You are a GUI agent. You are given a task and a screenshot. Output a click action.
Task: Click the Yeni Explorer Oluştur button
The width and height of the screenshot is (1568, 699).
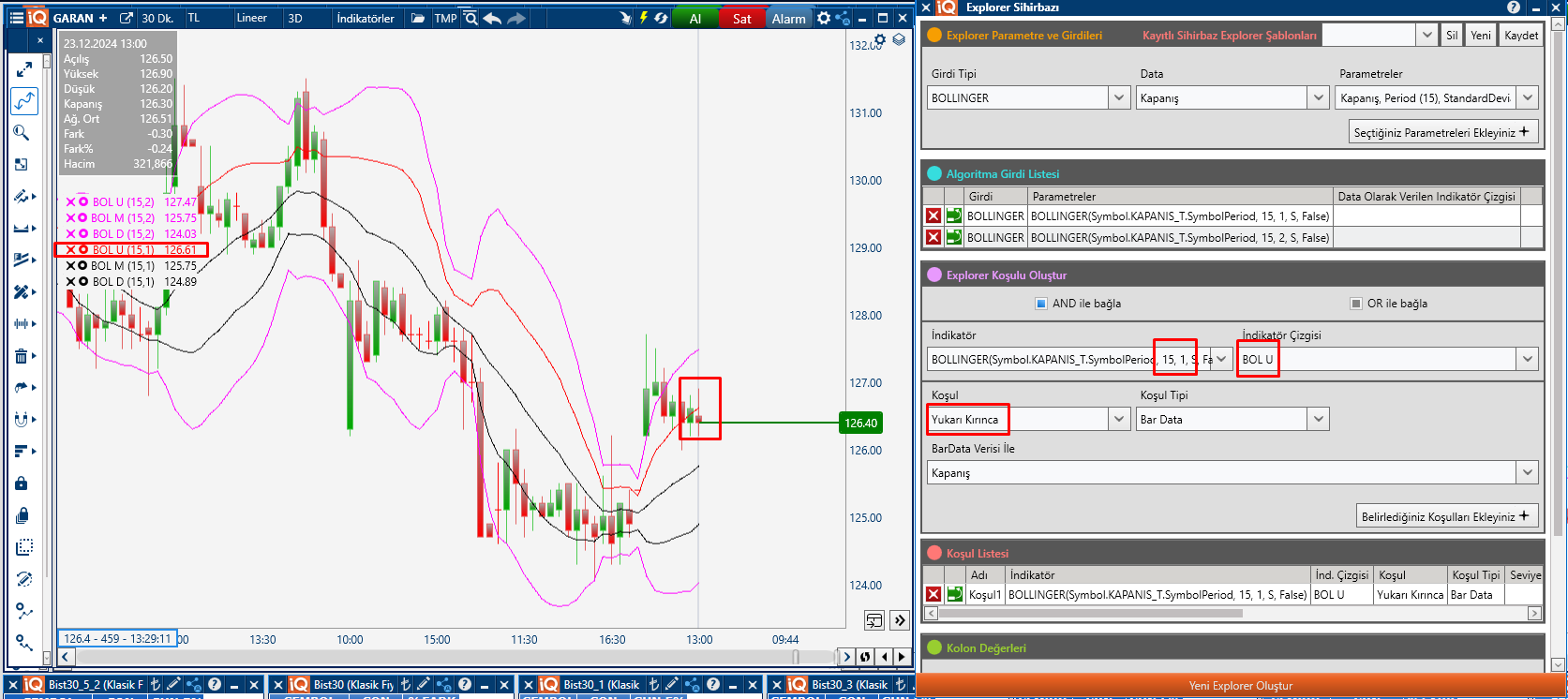(1240, 686)
